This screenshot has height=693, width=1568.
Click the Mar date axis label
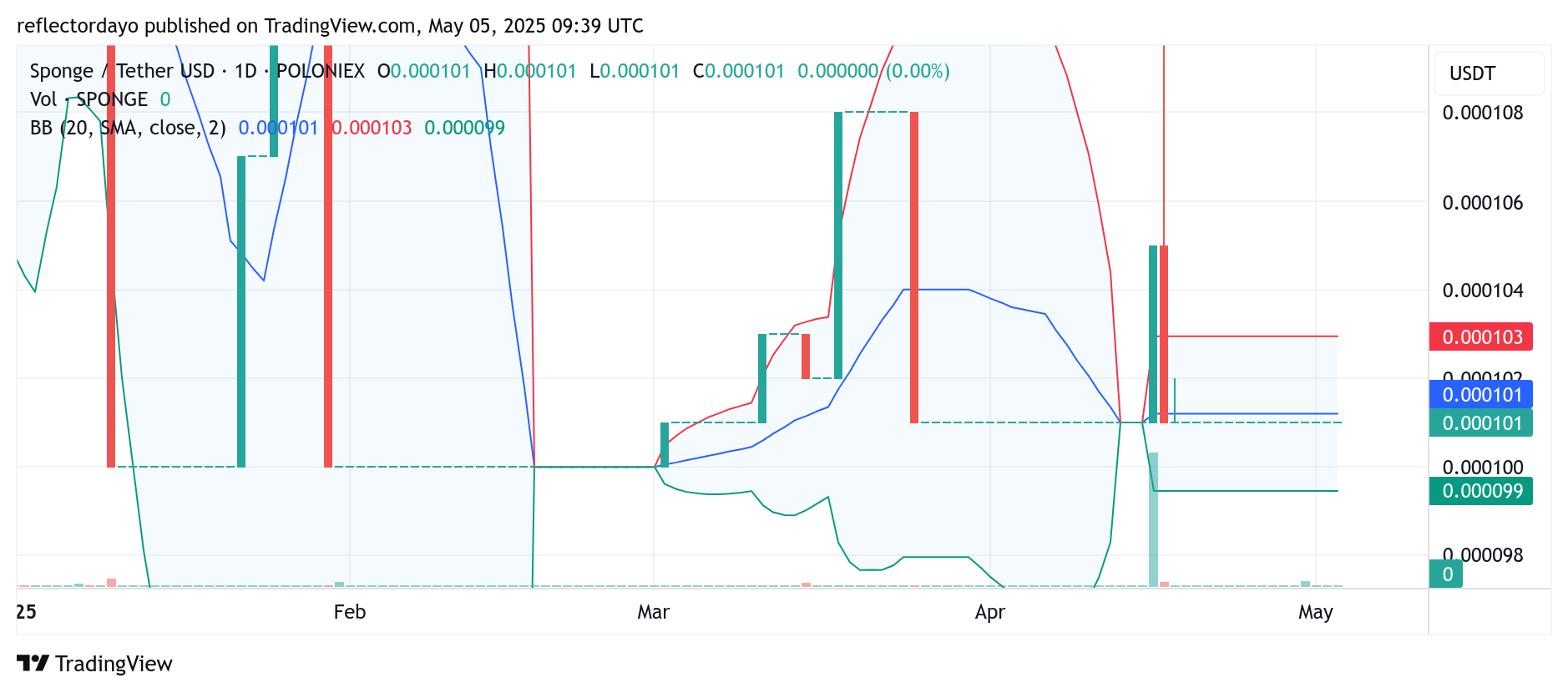pos(654,612)
